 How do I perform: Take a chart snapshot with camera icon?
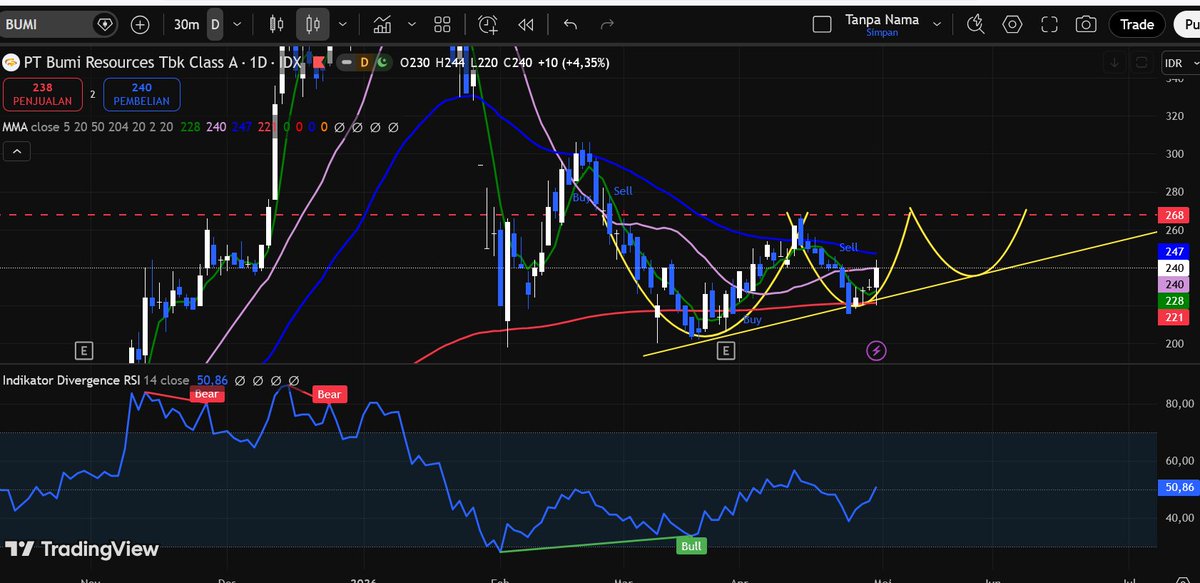pyautogui.click(x=1084, y=24)
